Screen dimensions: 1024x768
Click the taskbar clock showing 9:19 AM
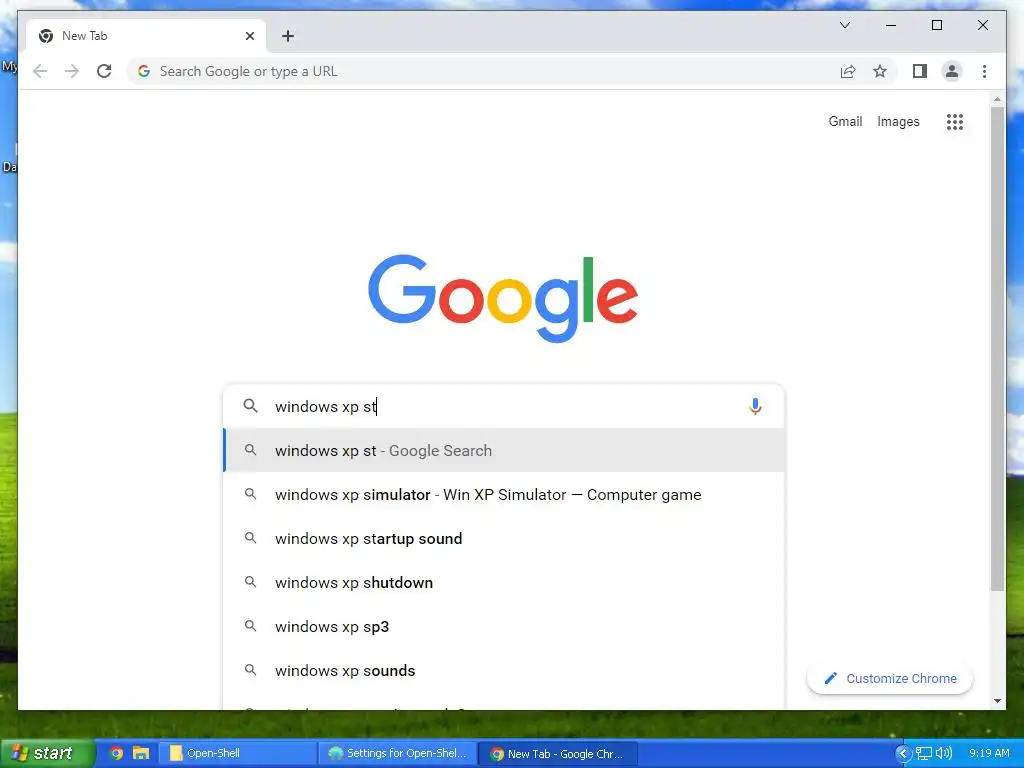click(x=989, y=753)
